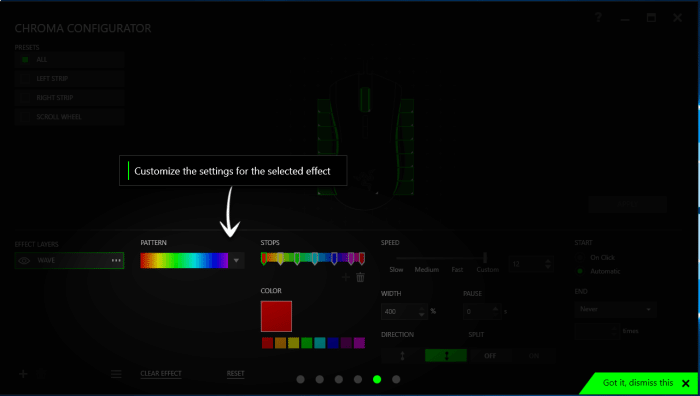Click the 'Slow' speed label
Image resolution: width=700 pixels, height=396 pixels.
(396, 270)
